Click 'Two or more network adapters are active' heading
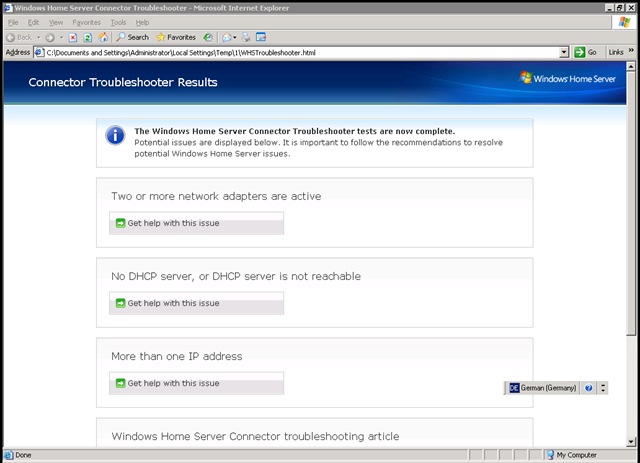640x463 pixels. pos(216,196)
